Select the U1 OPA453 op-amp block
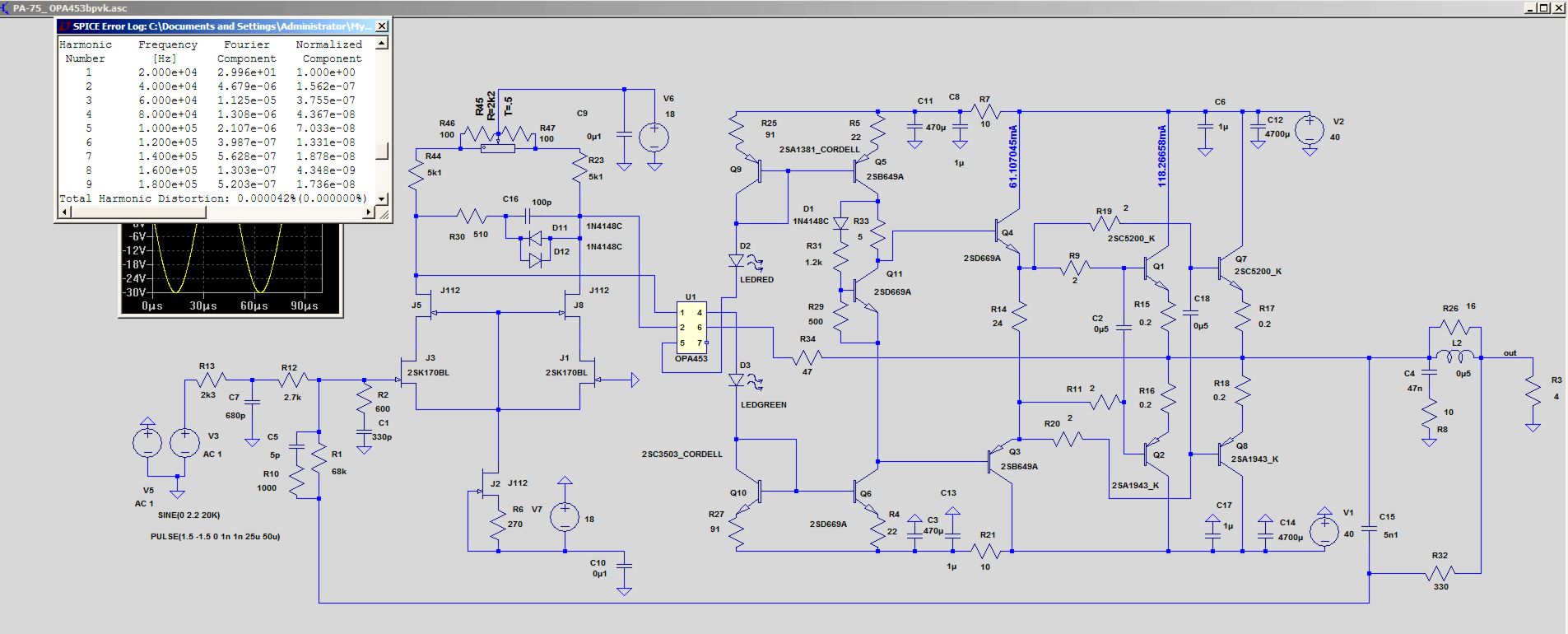 click(x=691, y=327)
